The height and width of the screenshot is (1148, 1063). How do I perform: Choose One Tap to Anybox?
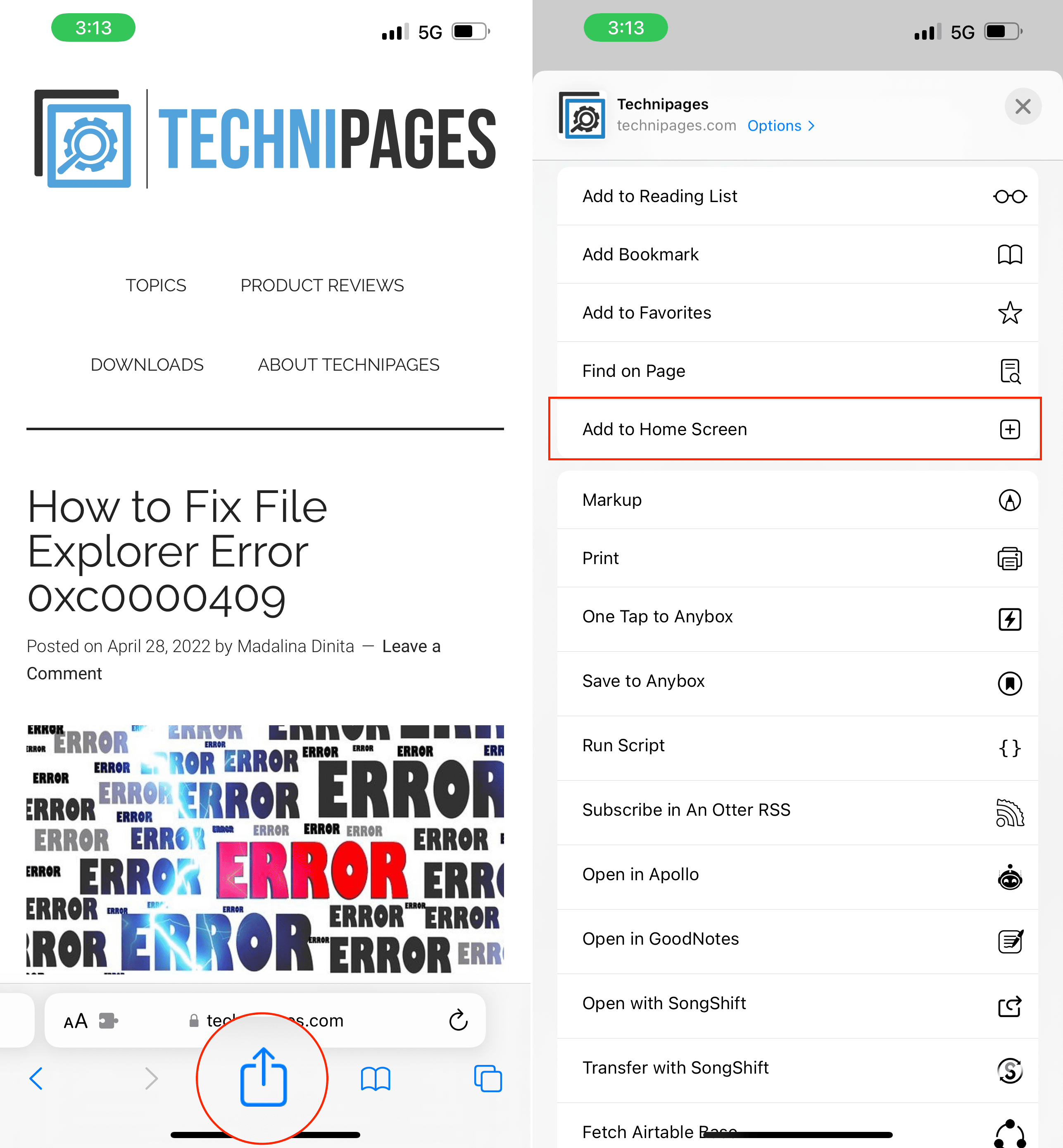(797, 619)
